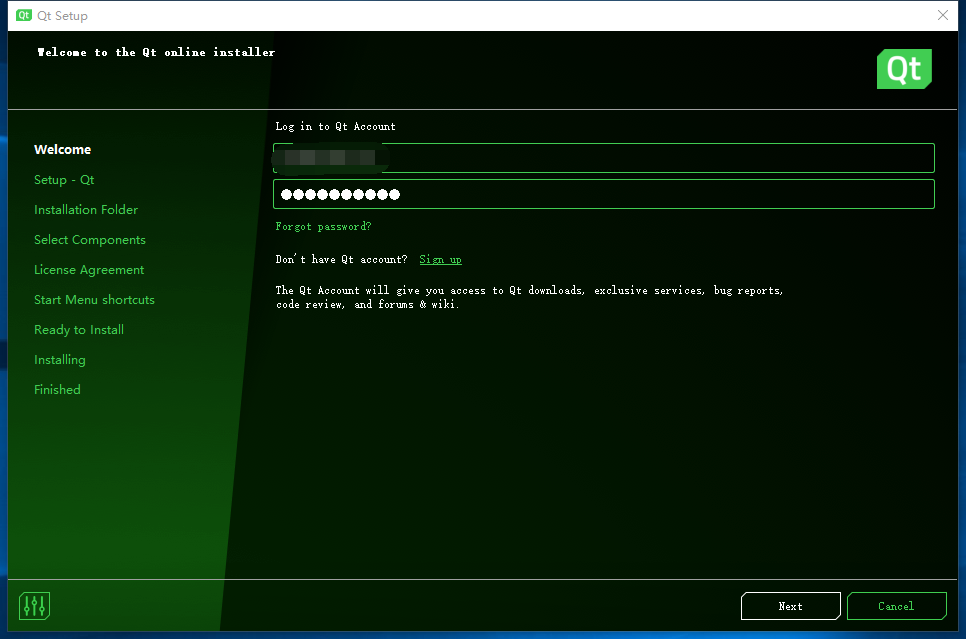This screenshot has height=639, width=966.
Task: Select the Select Components step
Action: (90, 240)
